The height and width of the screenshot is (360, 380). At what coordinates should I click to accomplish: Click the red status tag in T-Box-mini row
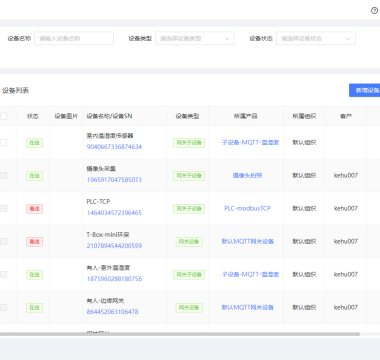[x=34, y=242]
